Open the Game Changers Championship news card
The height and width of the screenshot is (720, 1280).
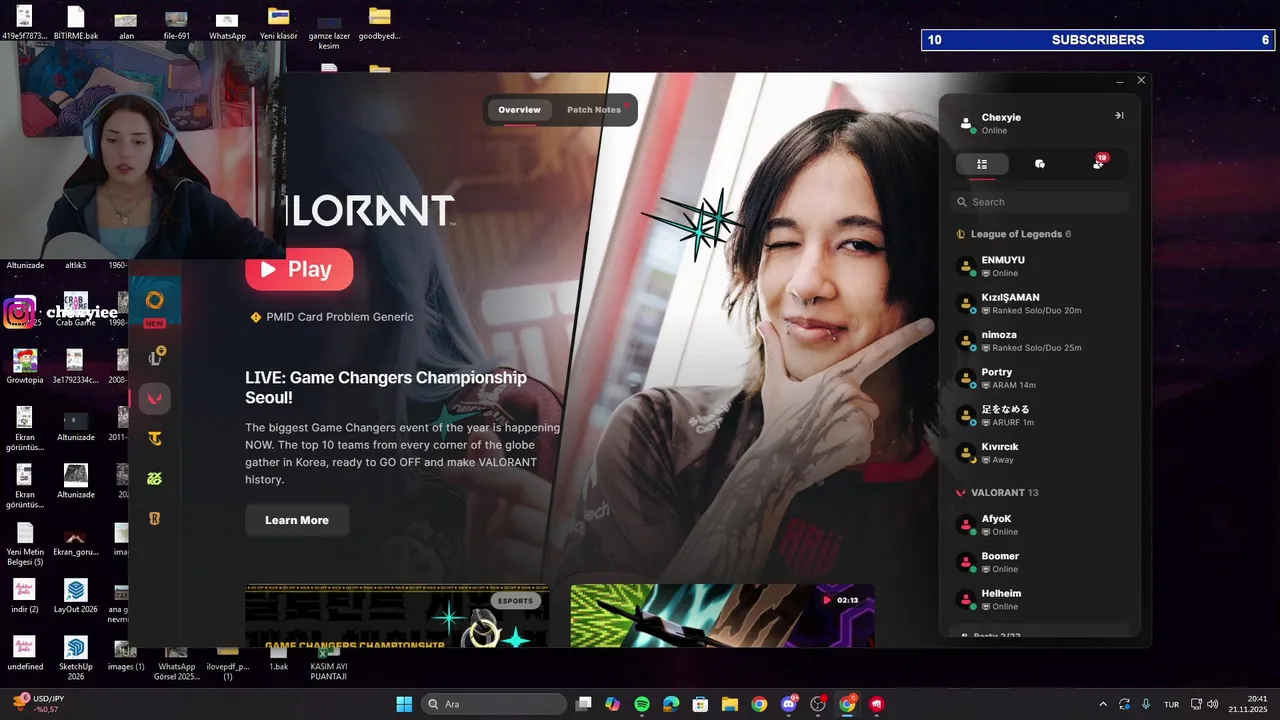pyautogui.click(x=397, y=615)
